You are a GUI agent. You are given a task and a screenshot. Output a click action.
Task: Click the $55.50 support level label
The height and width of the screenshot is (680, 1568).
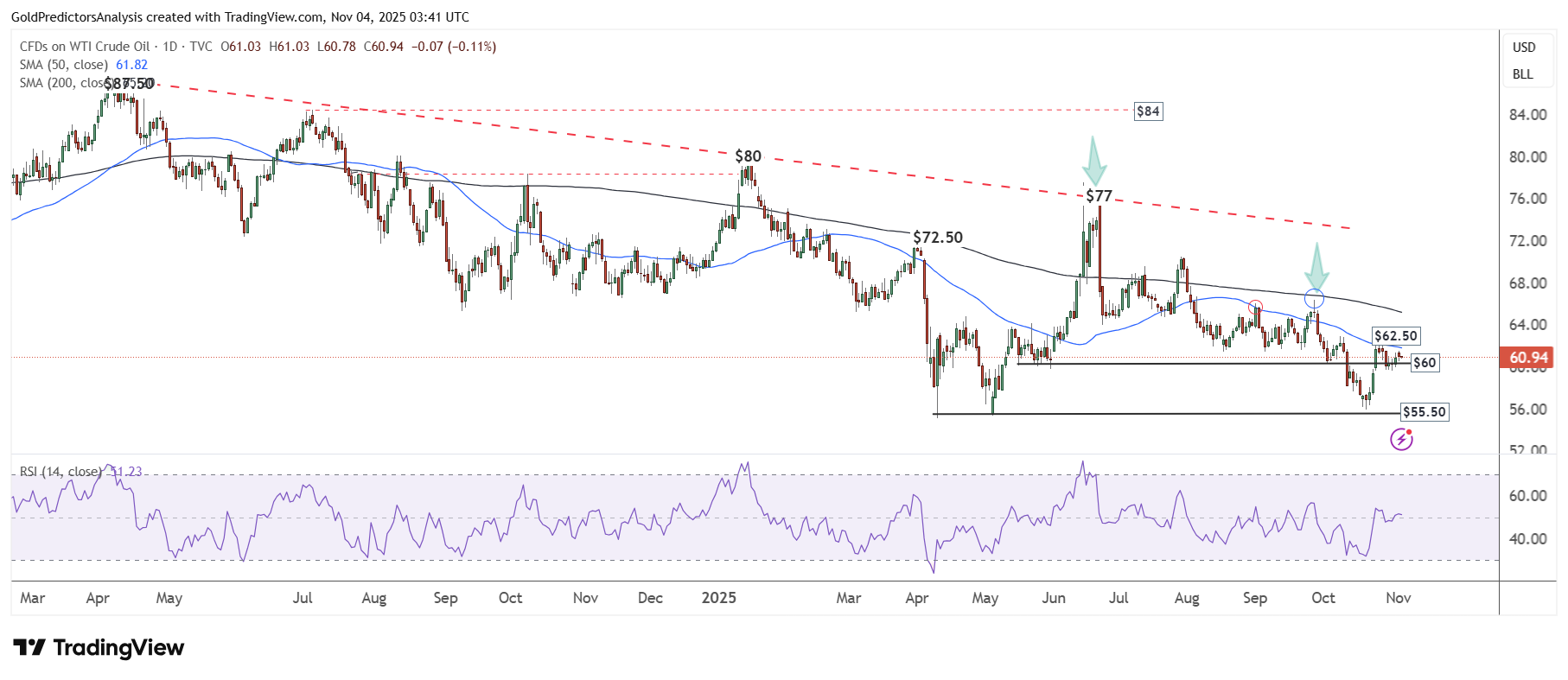(1424, 412)
